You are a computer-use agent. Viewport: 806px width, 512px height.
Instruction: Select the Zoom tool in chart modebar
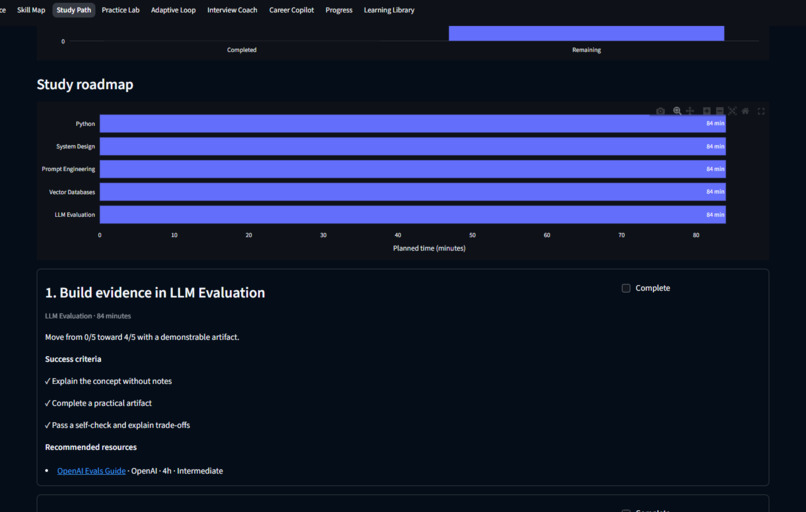point(677,111)
